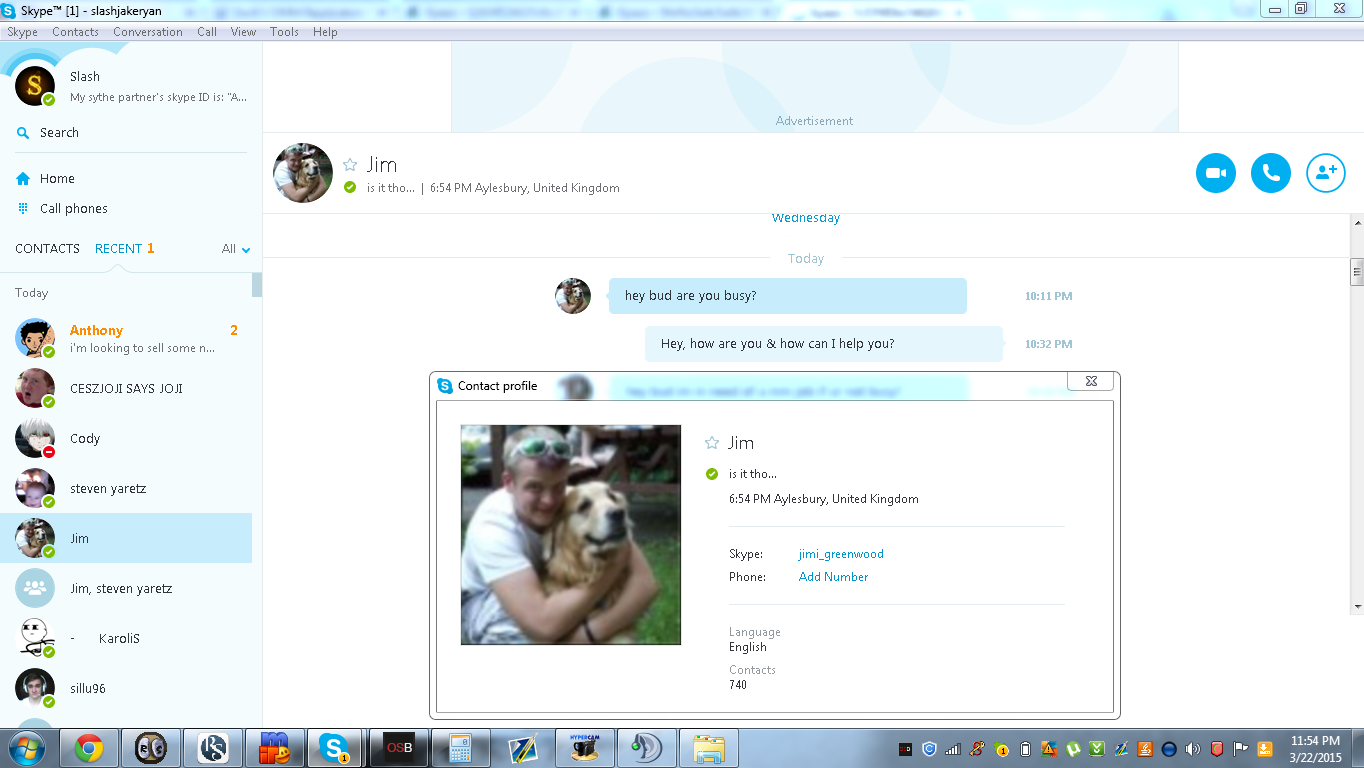
Task: Open the Calculator from the taskbar
Action: click(x=461, y=748)
